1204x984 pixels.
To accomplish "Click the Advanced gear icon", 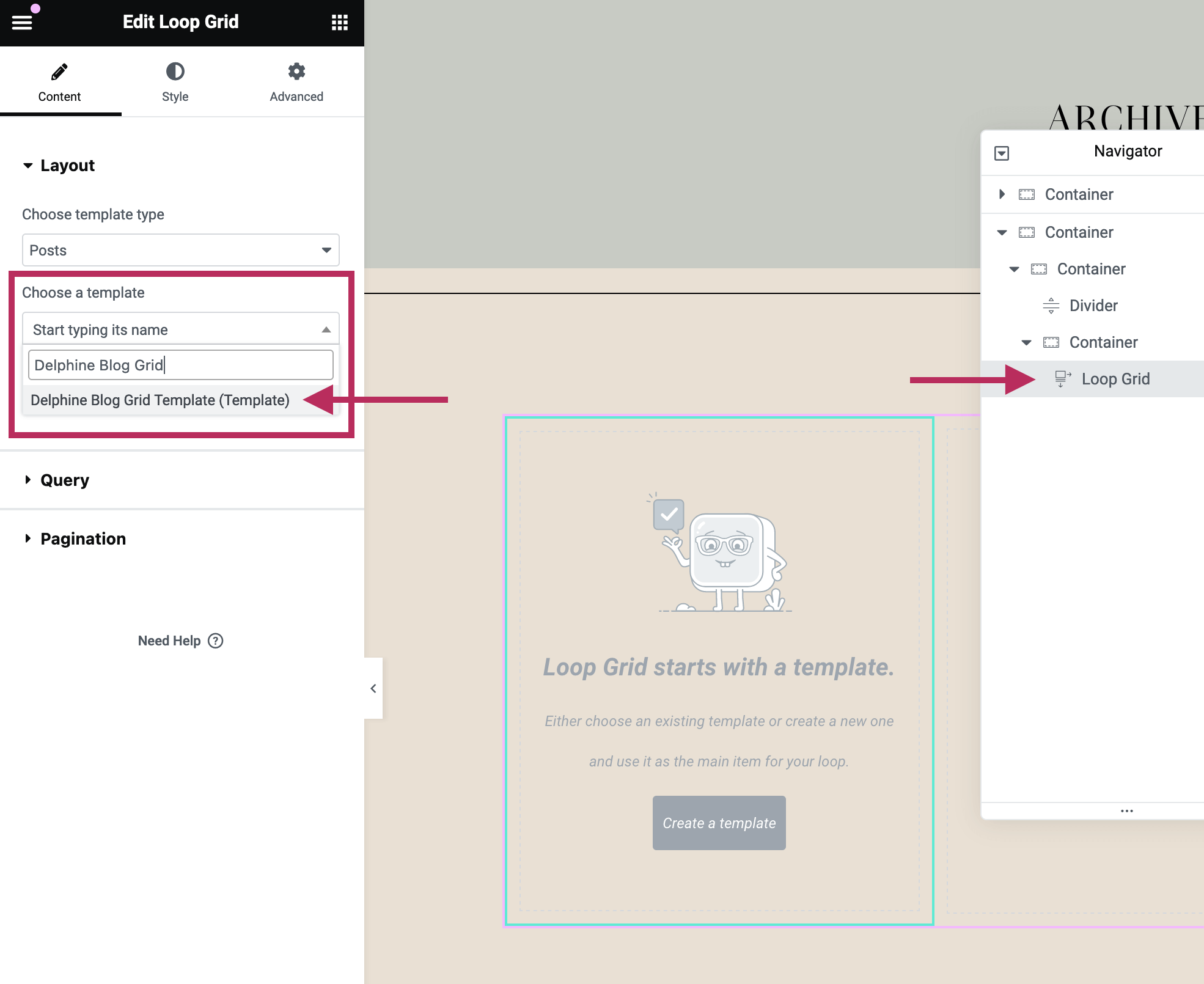I will pyautogui.click(x=296, y=72).
